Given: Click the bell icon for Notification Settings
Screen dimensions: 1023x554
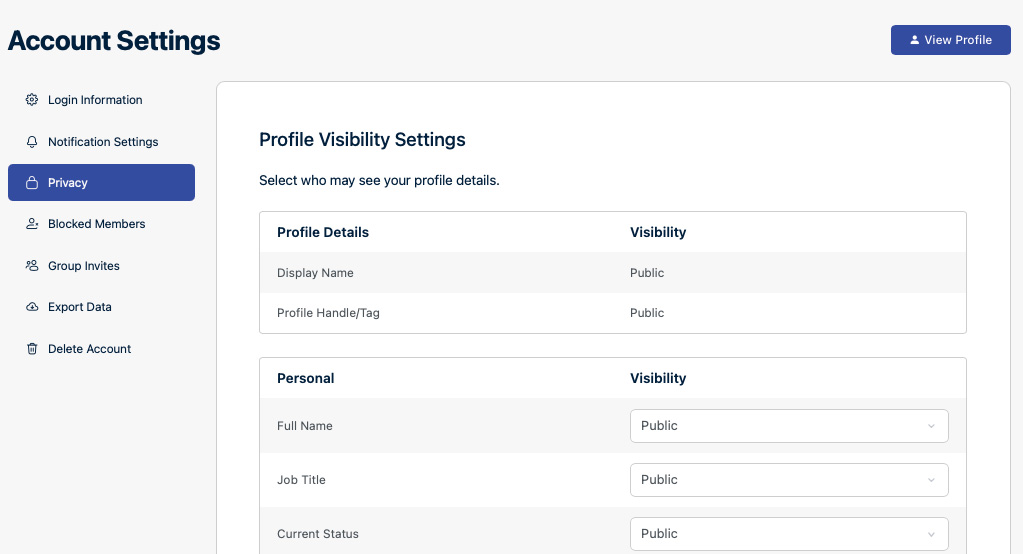Looking at the screenshot, I should coord(32,142).
